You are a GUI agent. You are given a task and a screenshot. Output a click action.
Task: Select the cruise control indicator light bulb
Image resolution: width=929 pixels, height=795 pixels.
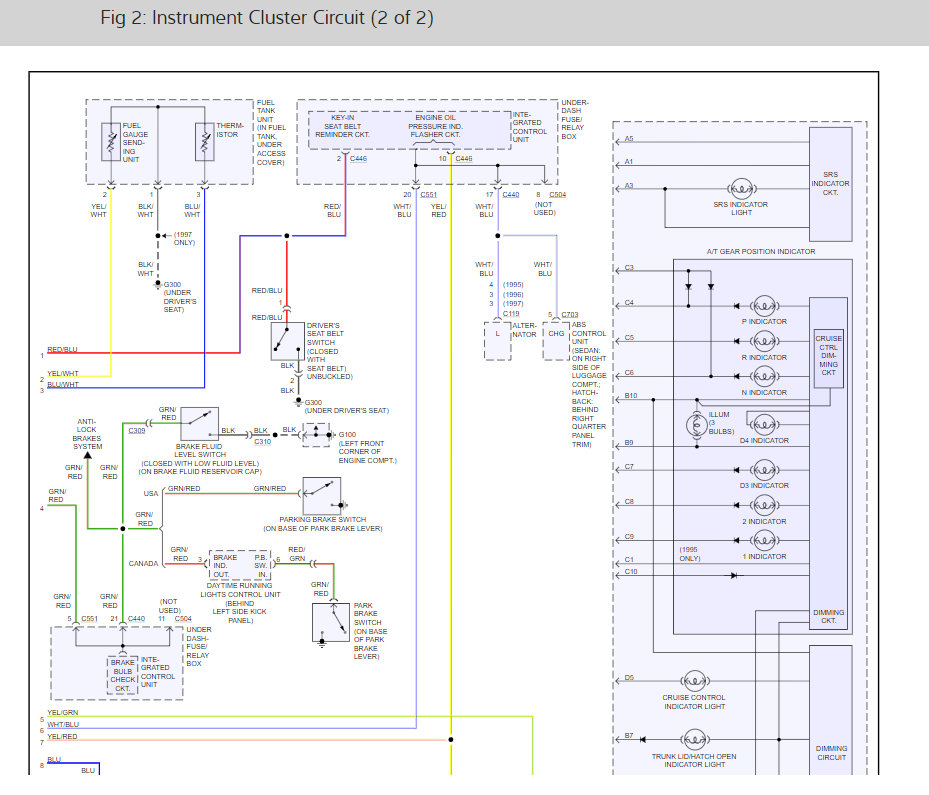coord(694,681)
